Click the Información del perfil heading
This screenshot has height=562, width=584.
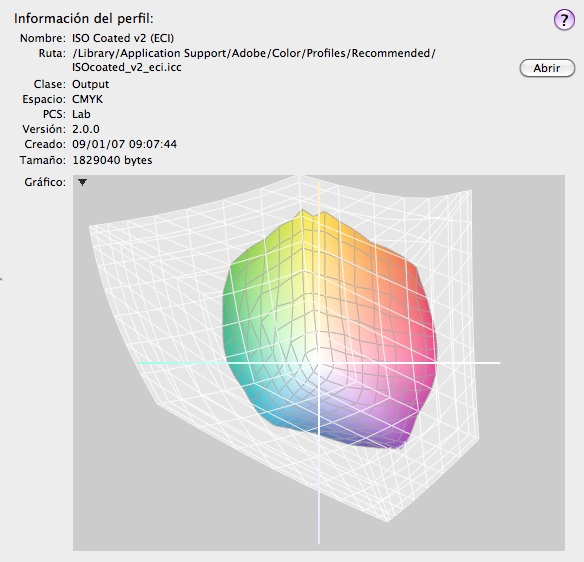(x=84, y=19)
